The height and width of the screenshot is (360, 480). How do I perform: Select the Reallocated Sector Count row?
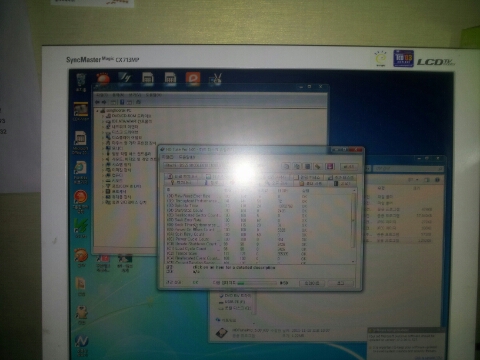coord(259,215)
